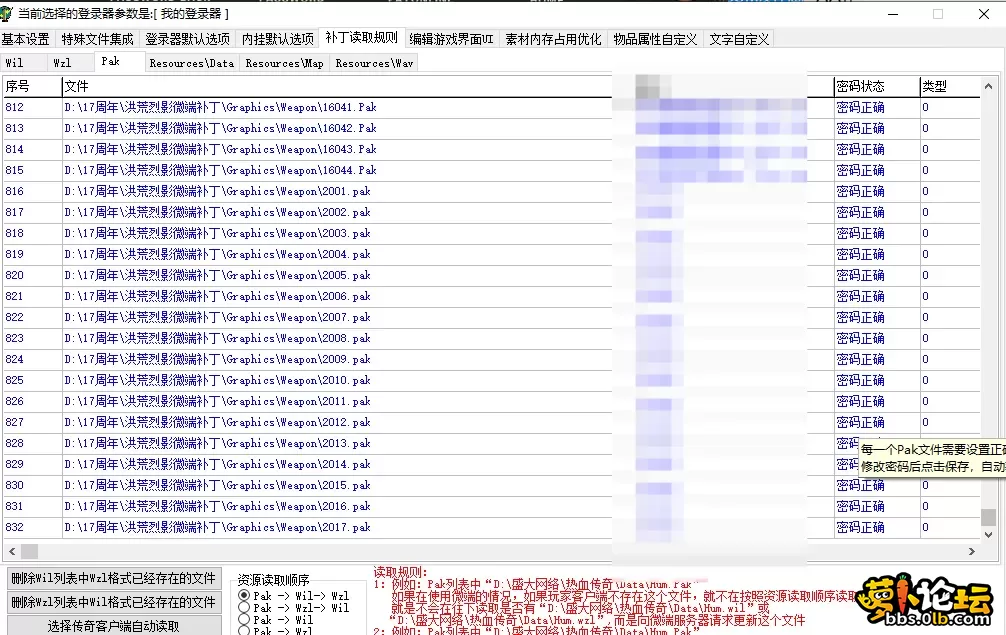Select row 814 file Weapon\16043.Pak
The width and height of the screenshot is (1006, 635).
(x=220, y=149)
